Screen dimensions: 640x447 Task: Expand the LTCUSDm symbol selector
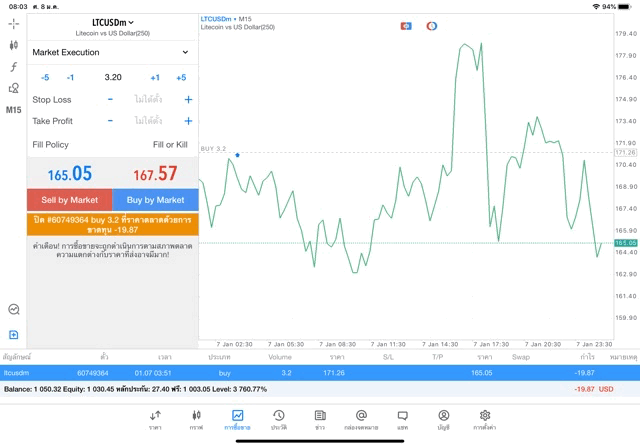pos(112,22)
